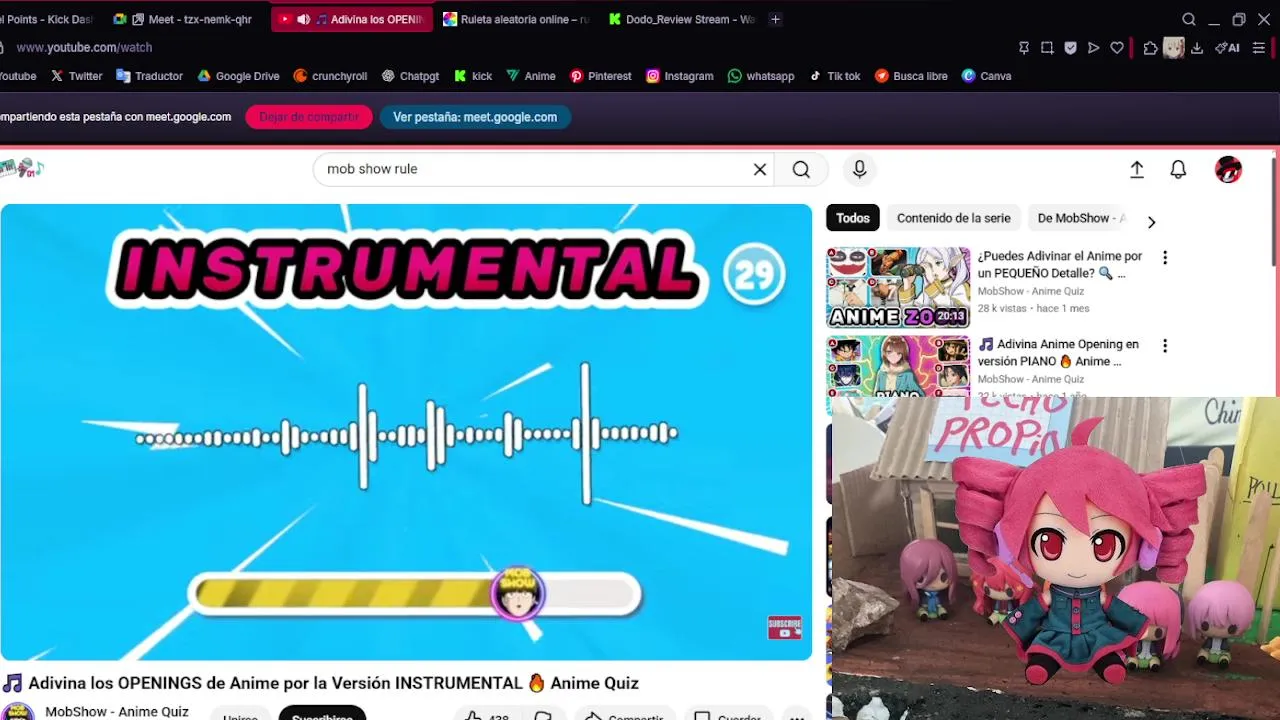This screenshot has width=1280, height=720.
Task: Open the AI assistant icon in toolbar
Action: pyautogui.click(x=1227, y=47)
